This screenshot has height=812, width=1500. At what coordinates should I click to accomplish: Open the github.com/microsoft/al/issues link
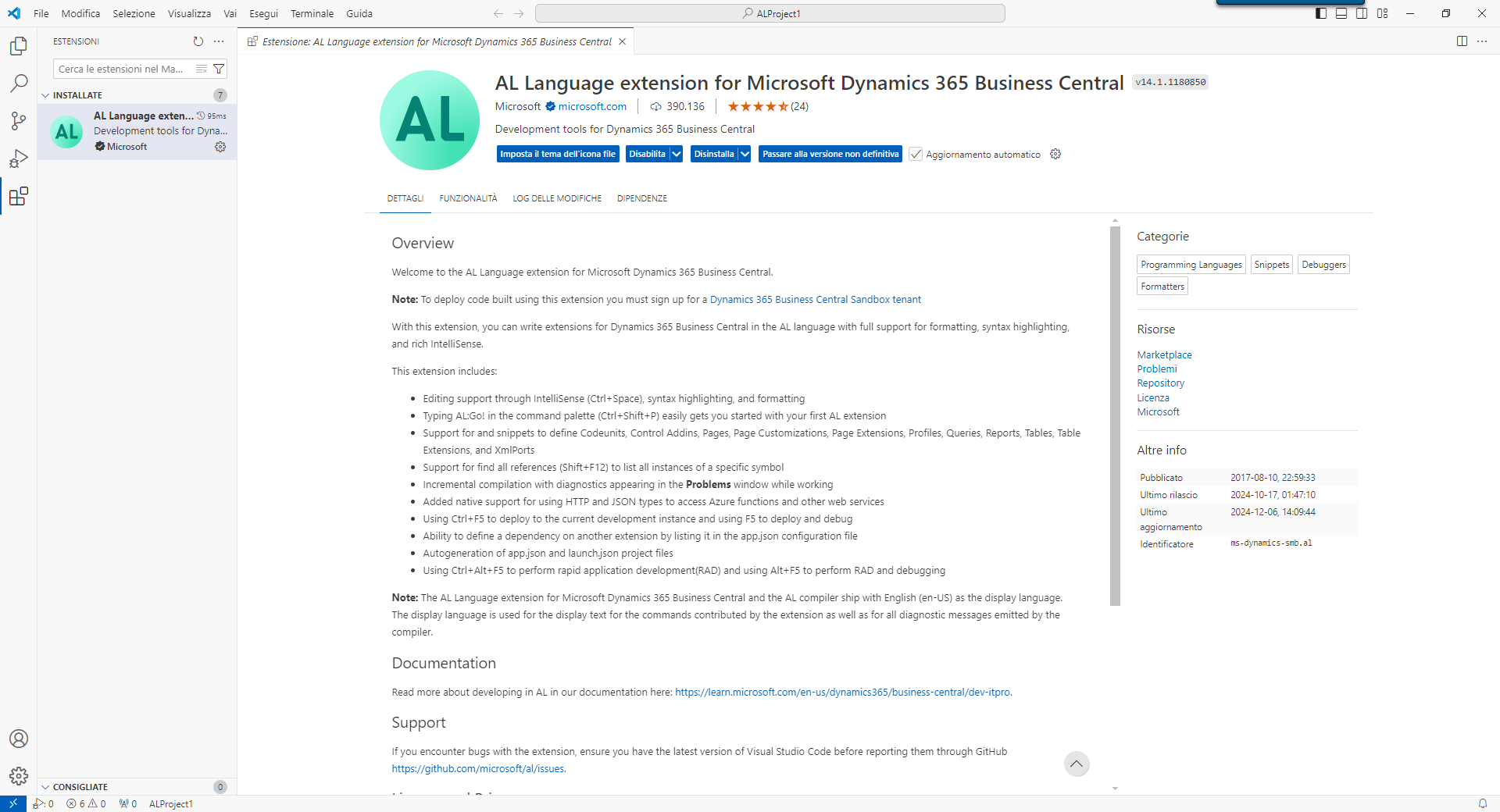479,768
